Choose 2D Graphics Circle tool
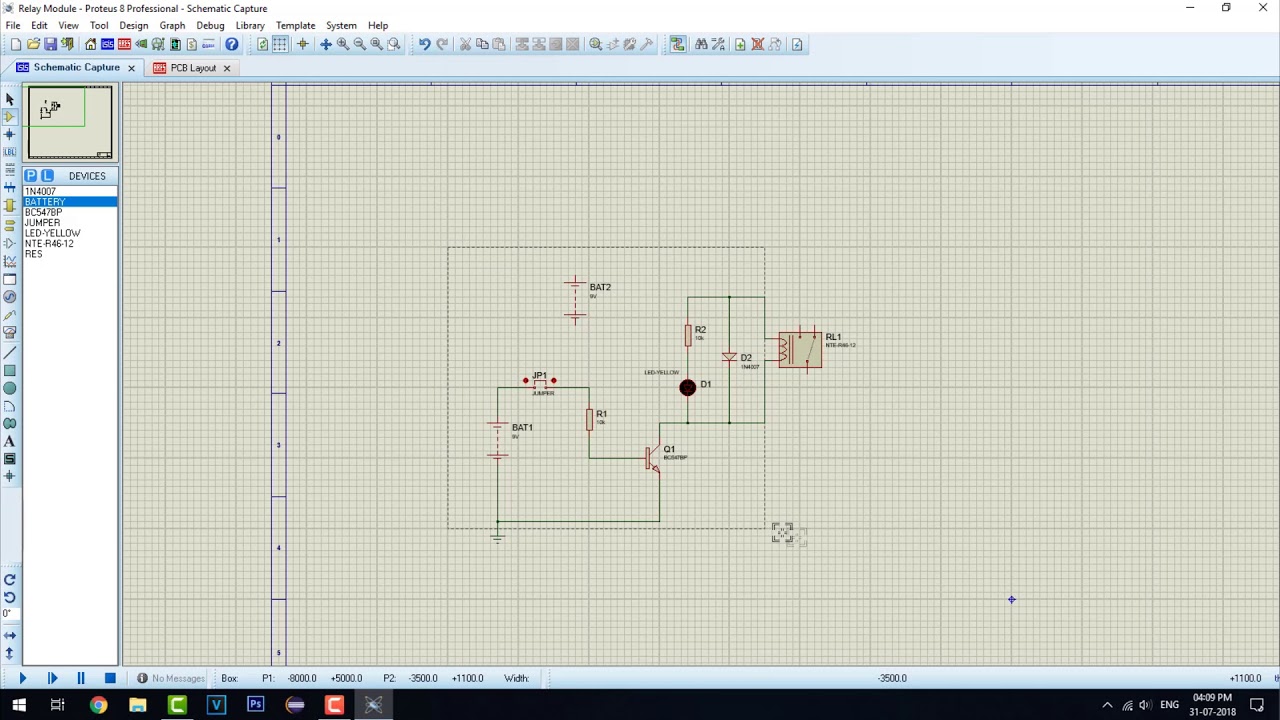Screen dimensions: 1280x720 pos(10,388)
